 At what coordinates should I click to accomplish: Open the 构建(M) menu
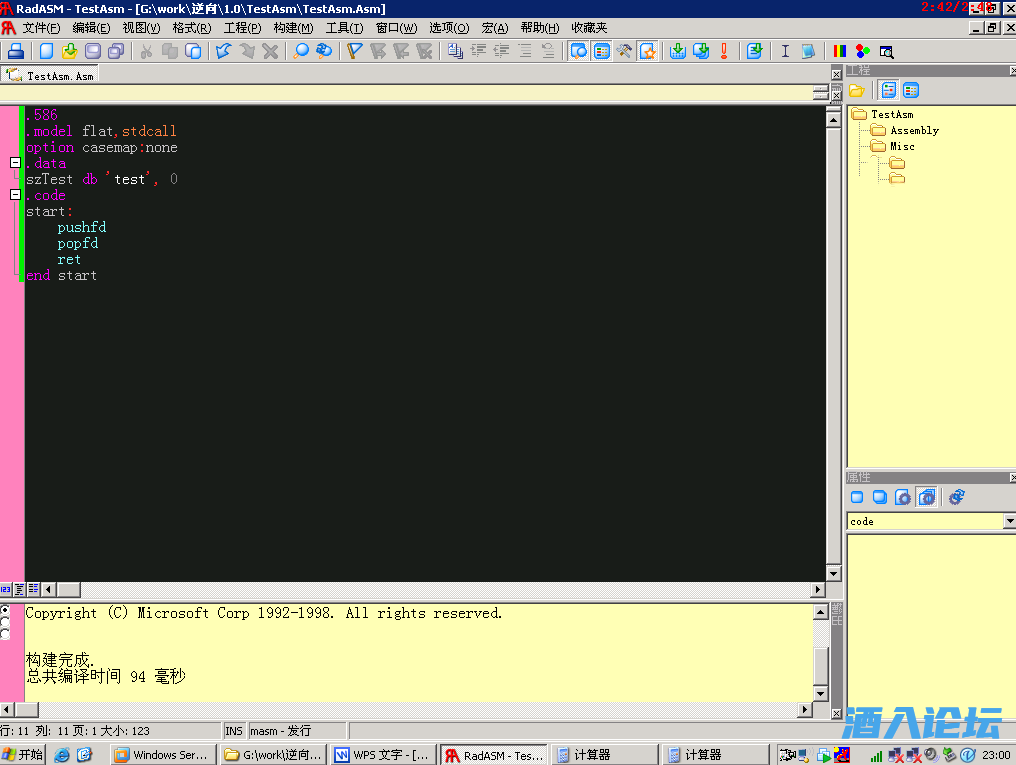tap(293, 28)
